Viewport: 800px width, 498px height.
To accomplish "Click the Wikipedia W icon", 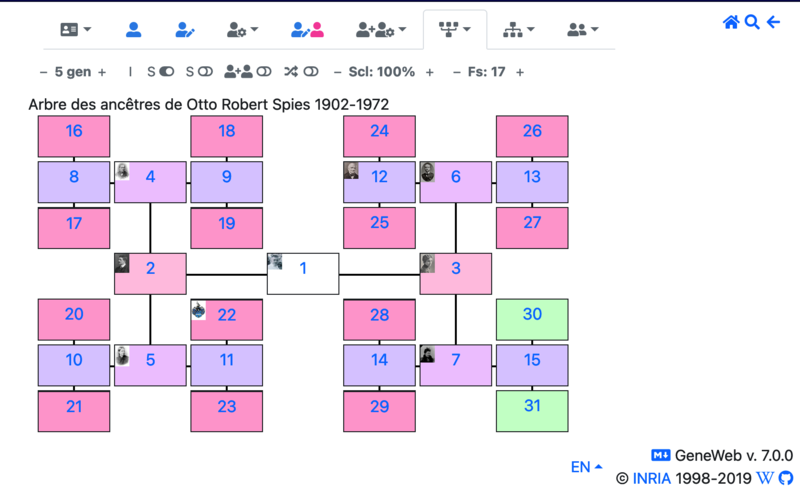I will tap(765, 478).
